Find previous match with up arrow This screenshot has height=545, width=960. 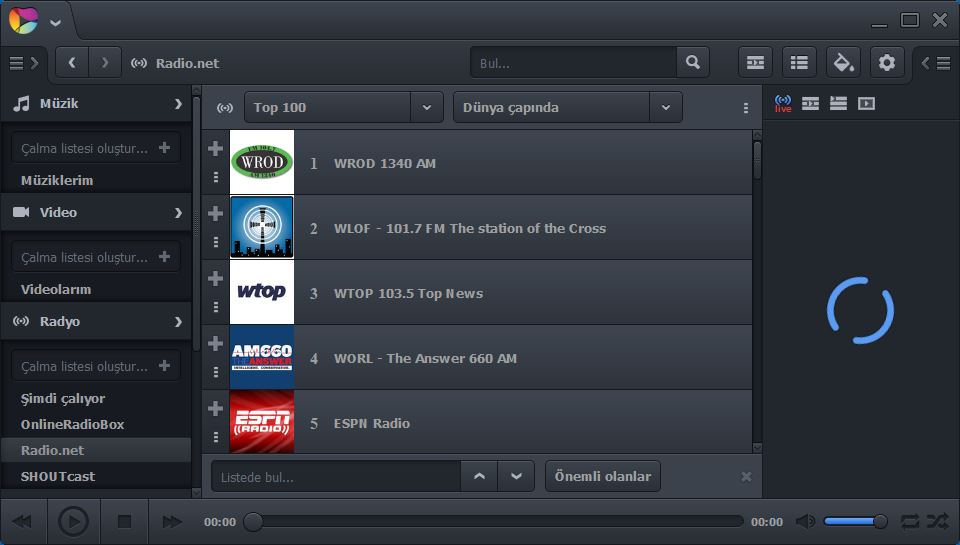click(479, 476)
